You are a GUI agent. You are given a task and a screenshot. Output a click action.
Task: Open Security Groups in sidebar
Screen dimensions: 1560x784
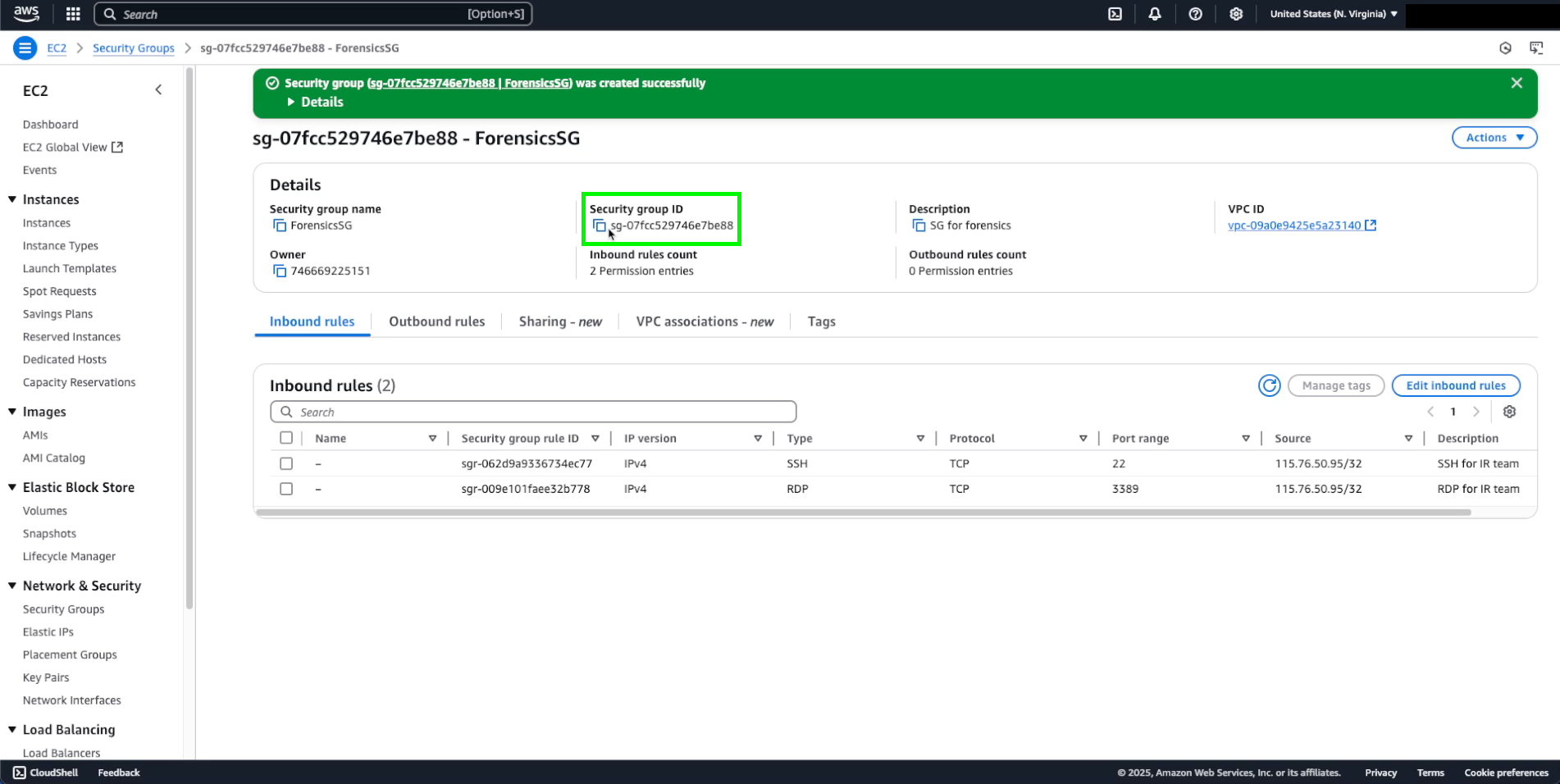coord(63,609)
